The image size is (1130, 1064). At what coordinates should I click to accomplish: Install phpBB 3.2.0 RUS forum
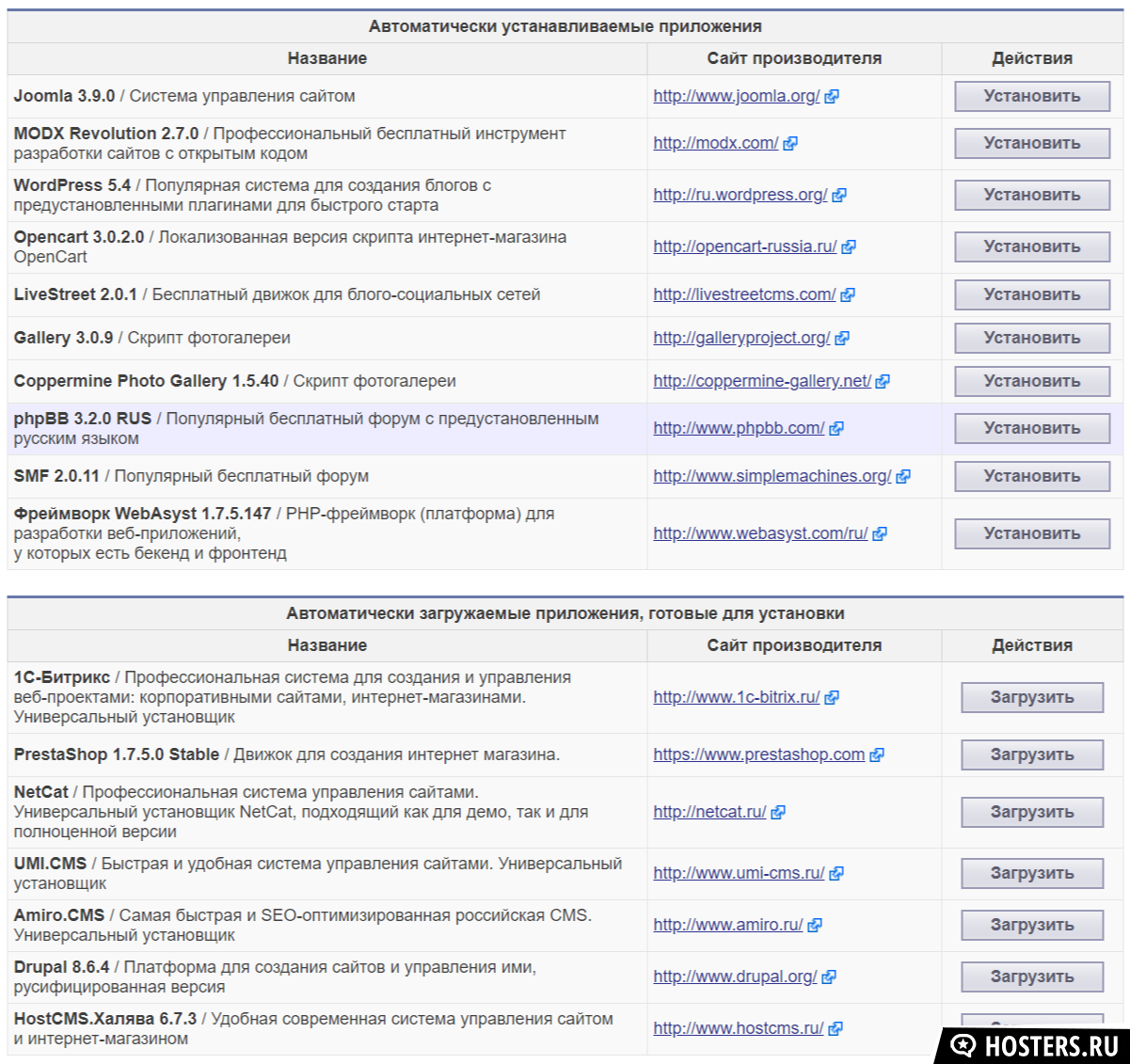coord(1032,428)
